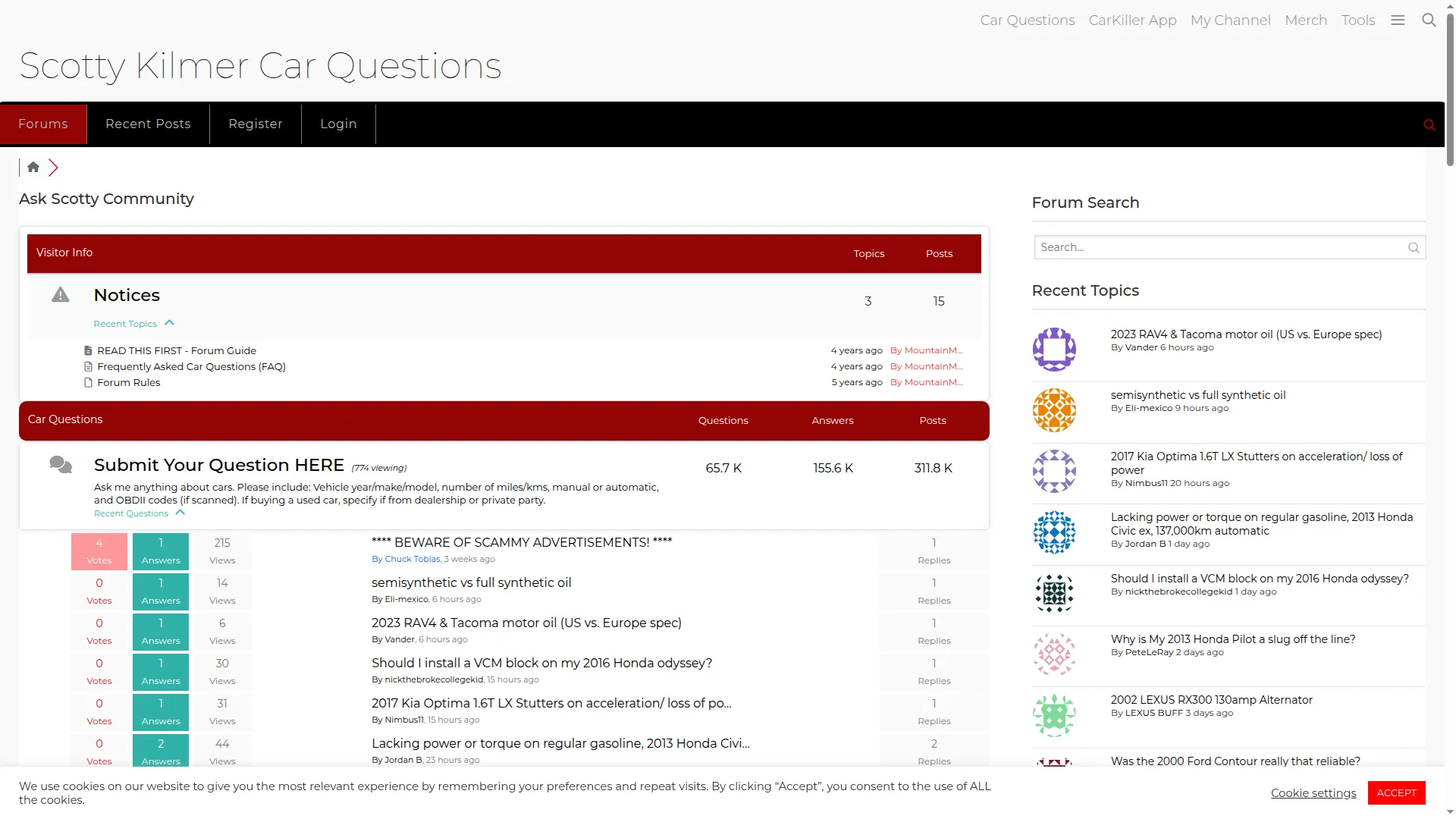The height and width of the screenshot is (819, 1456).
Task: Open nickthebrokecollegekid's dark avatar in Recent Topics
Action: [x=1054, y=593]
